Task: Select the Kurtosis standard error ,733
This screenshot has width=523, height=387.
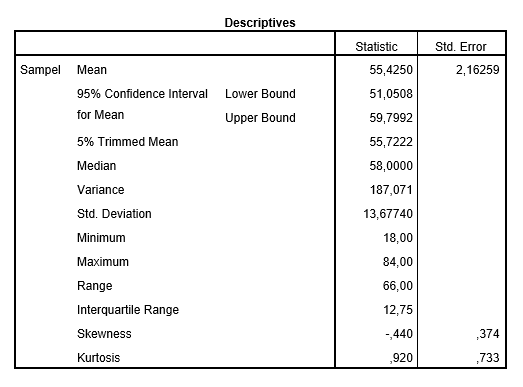Action: point(488,358)
